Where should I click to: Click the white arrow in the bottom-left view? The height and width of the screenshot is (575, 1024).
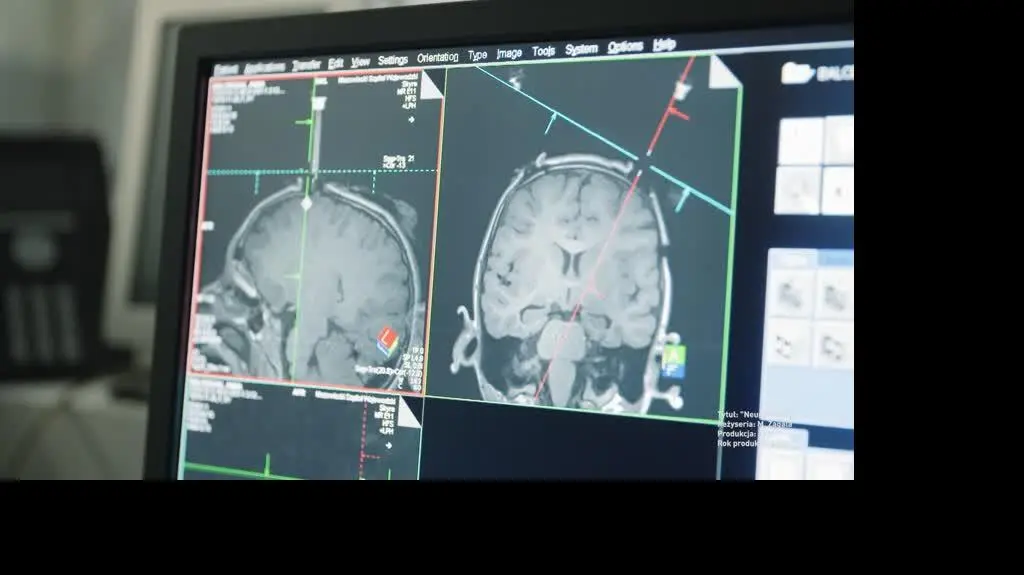click(x=389, y=446)
